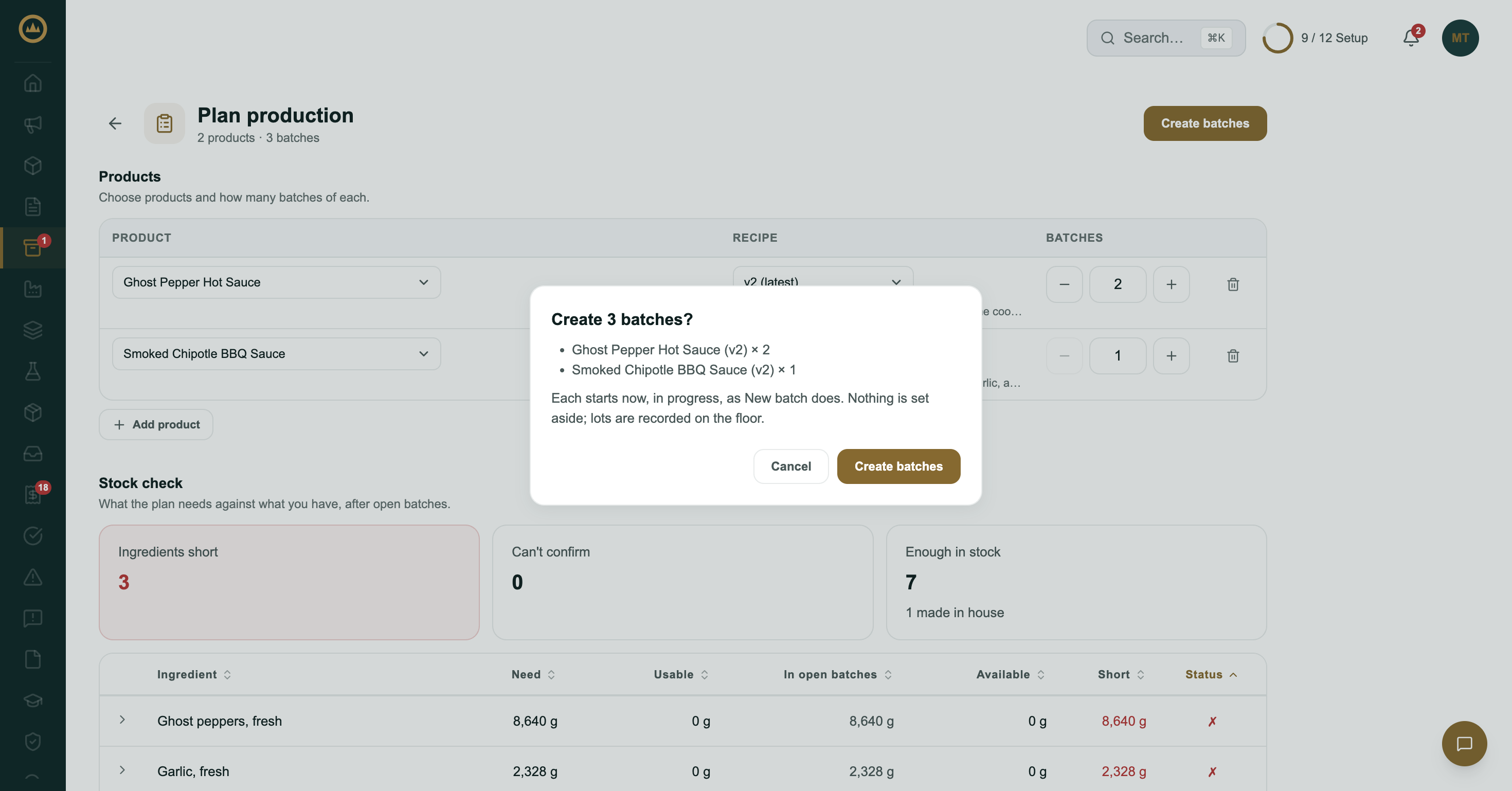Expand the Garlic, fresh row
This screenshot has width=1512, height=791.
[122, 770]
